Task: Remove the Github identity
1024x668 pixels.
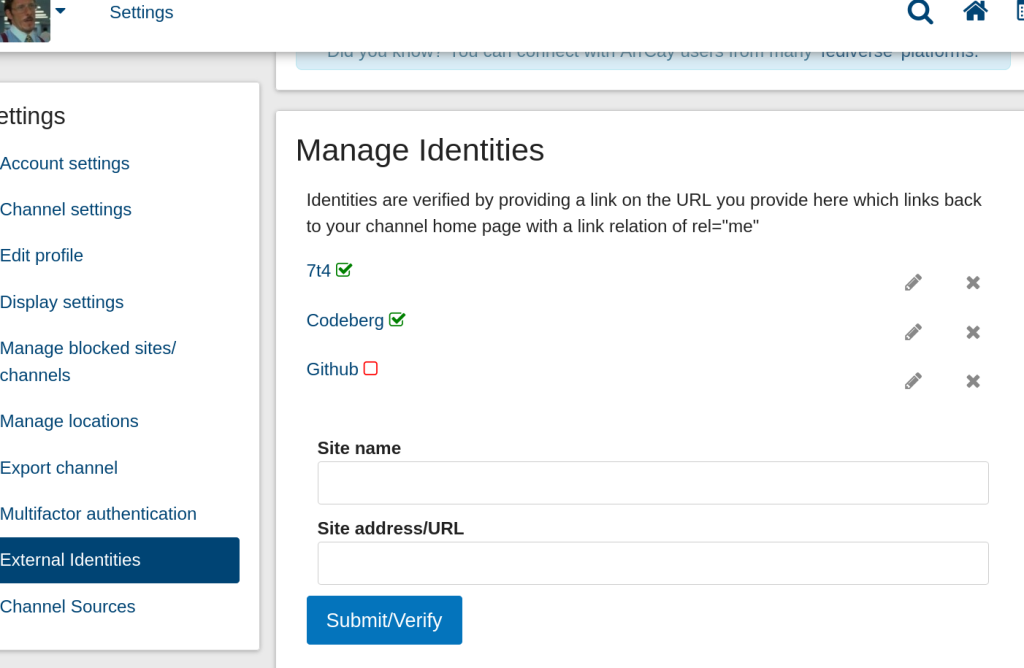Action: pos(973,381)
